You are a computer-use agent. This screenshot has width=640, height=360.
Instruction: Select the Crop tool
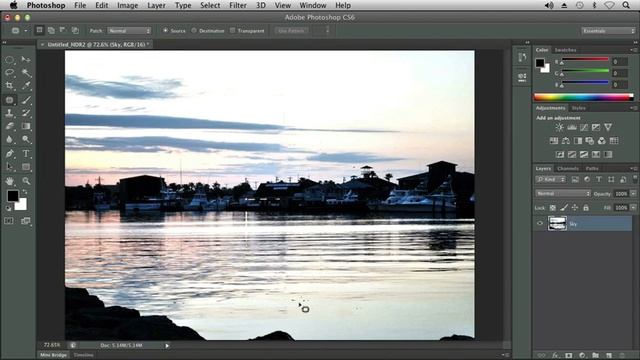coord(9,86)
